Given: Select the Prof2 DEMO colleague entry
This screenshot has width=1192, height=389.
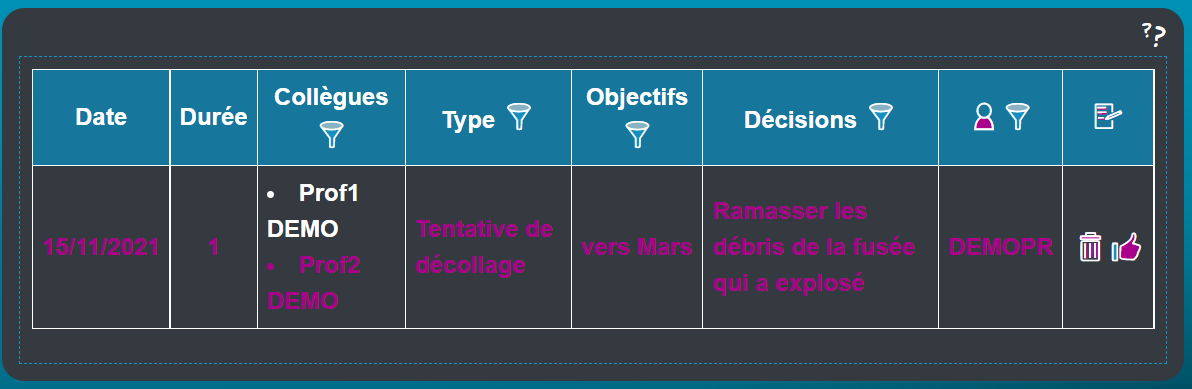Looking at the screenshot, I should (x=312, y=283).
